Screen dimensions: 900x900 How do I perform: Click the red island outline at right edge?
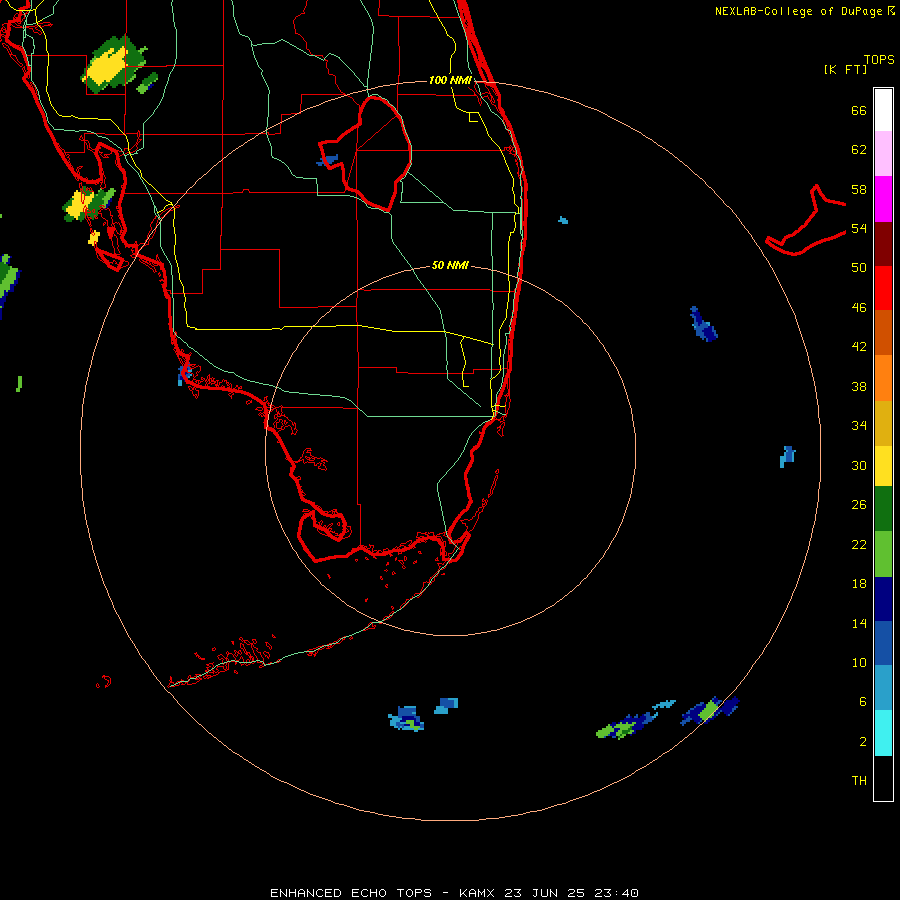tap(806, 221)
